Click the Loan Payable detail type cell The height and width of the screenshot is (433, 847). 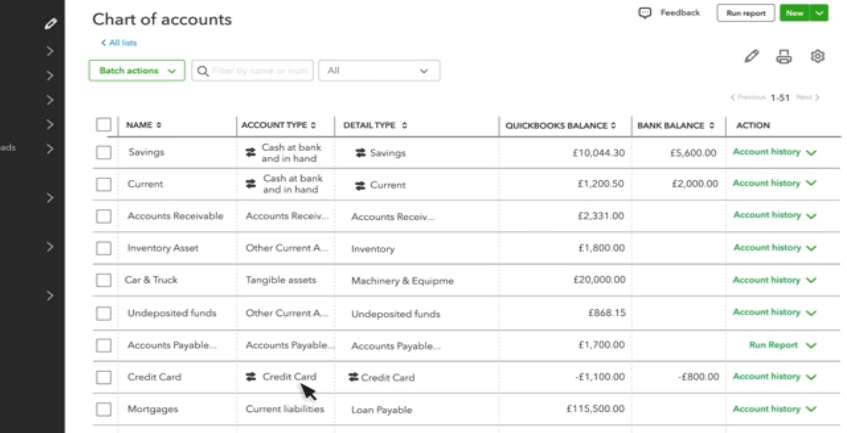tap(381, 410)
